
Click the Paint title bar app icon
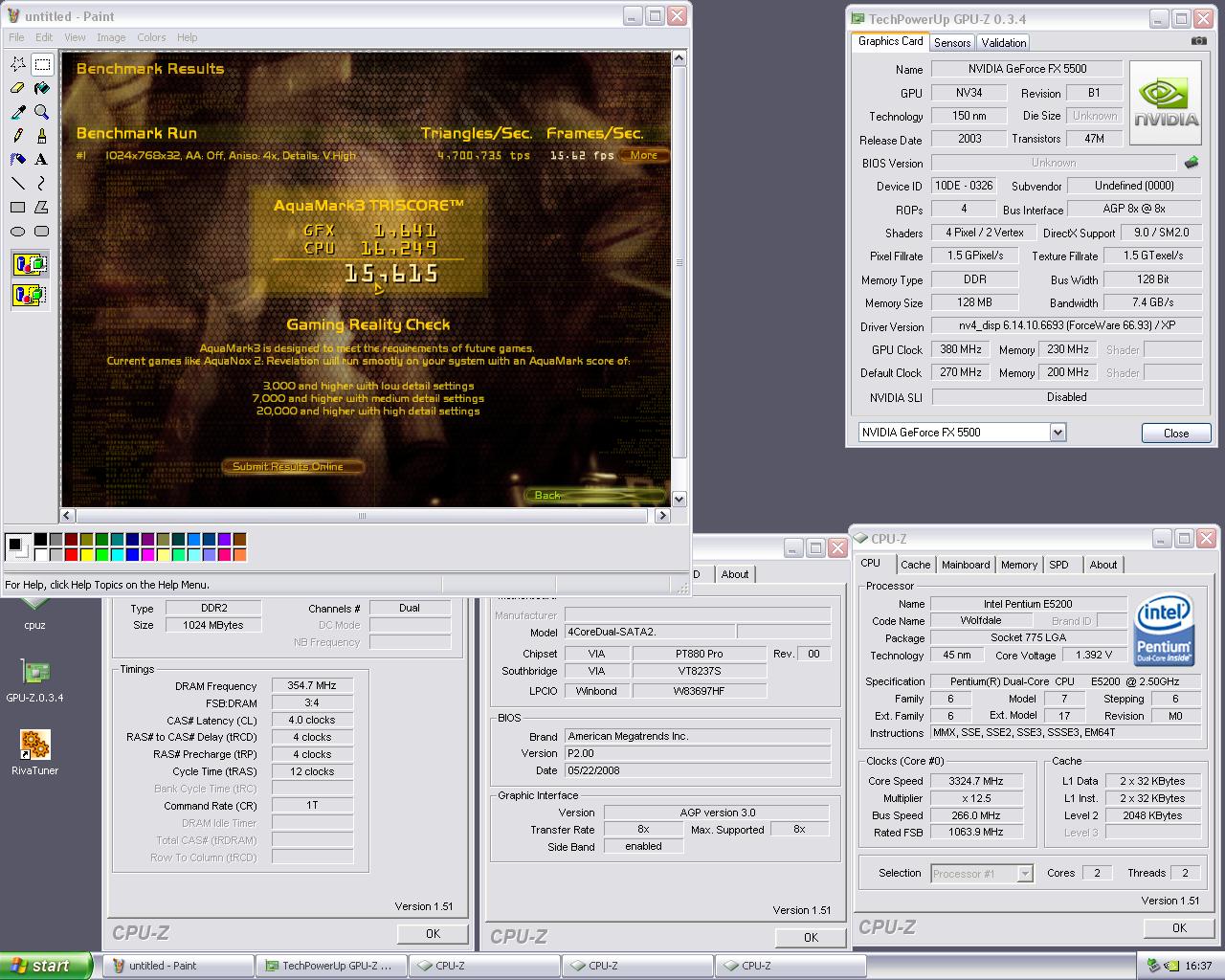click(12, 16)
